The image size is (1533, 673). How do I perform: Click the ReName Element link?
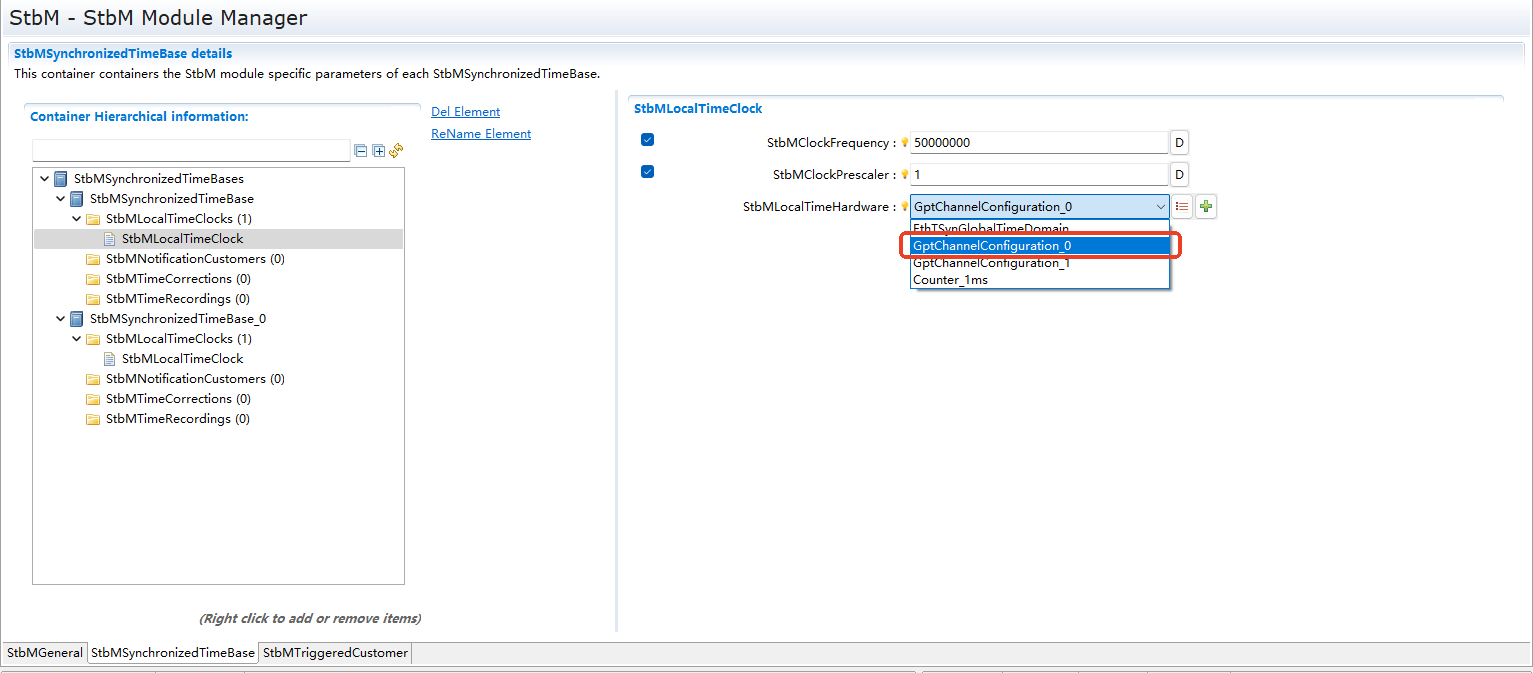[481, 134]
